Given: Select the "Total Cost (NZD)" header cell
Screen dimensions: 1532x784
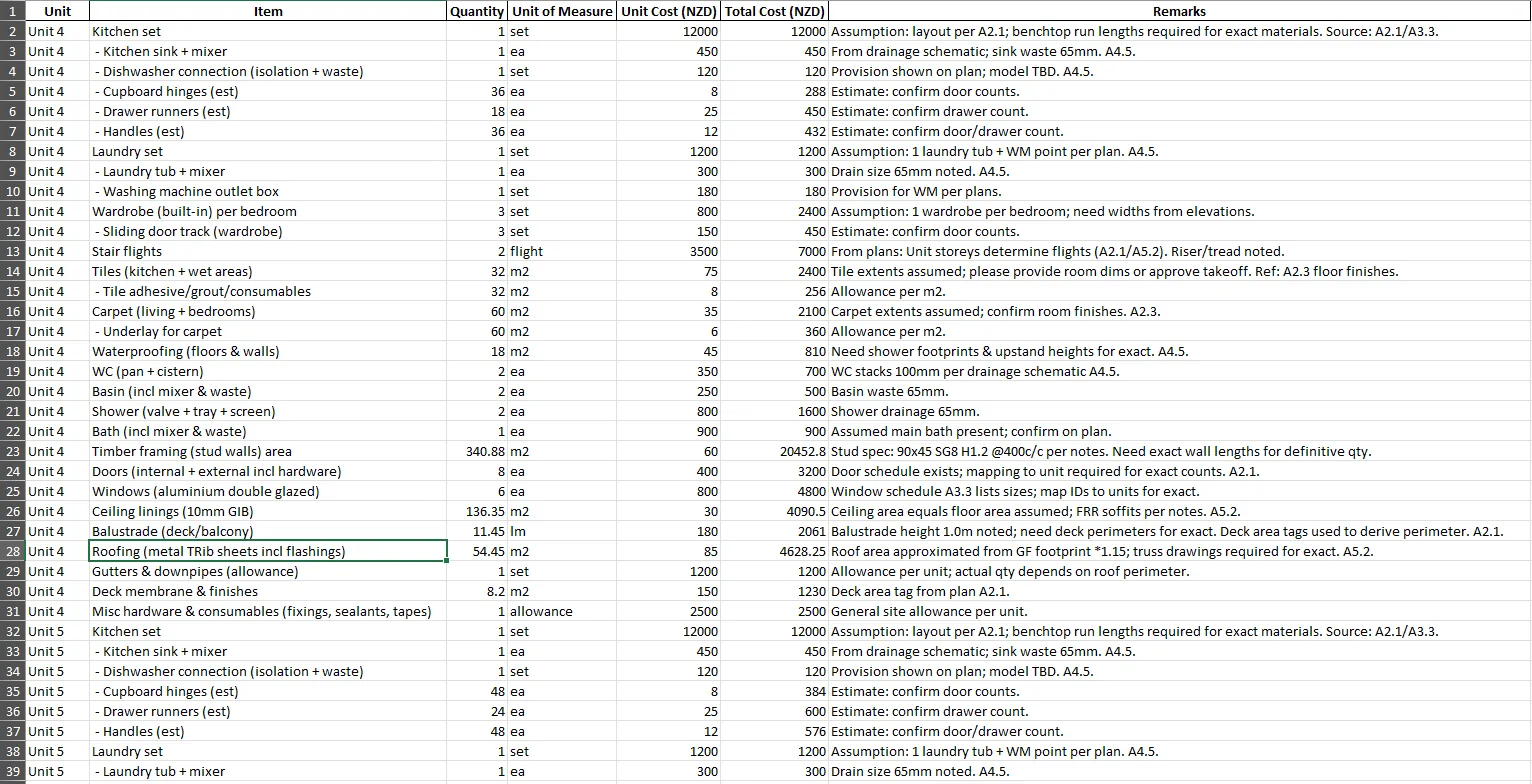Looking at the screenshot, I should pos(775,11).
